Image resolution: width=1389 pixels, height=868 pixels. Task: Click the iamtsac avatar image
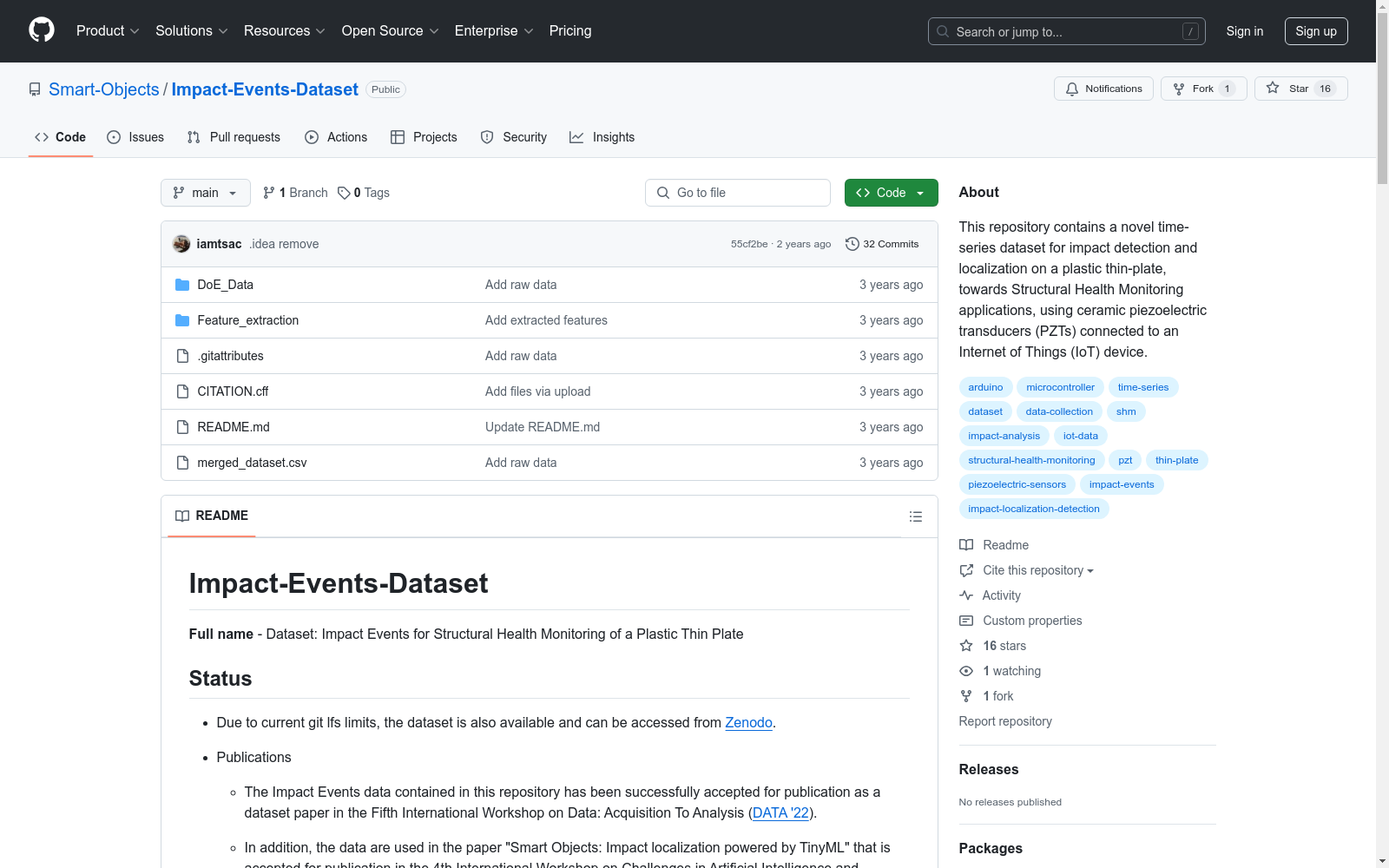[x=181, y=244]
